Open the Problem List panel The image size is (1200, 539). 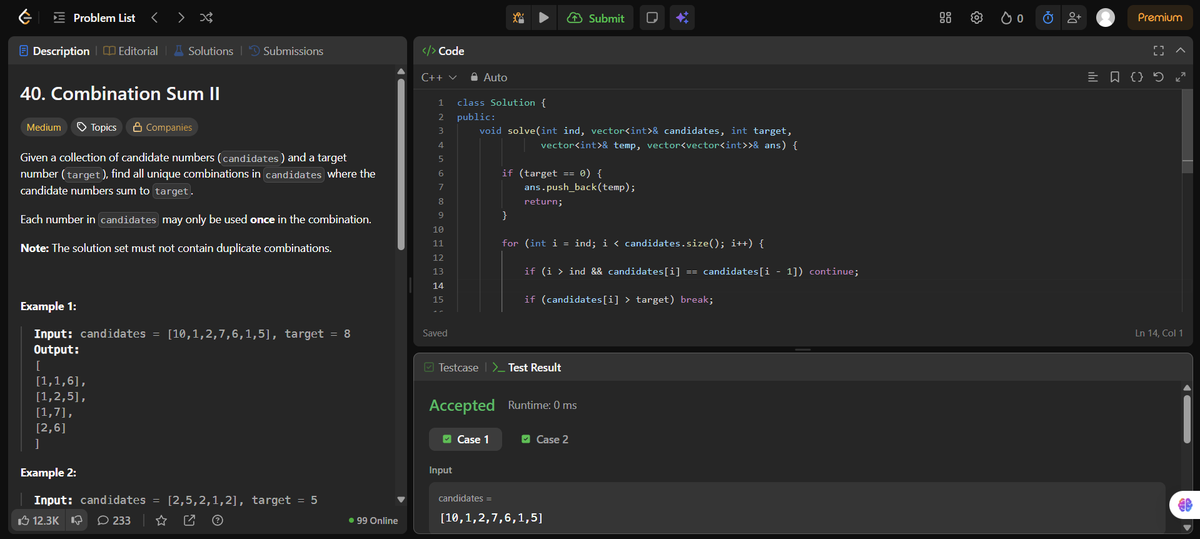[x=93, y=18]
